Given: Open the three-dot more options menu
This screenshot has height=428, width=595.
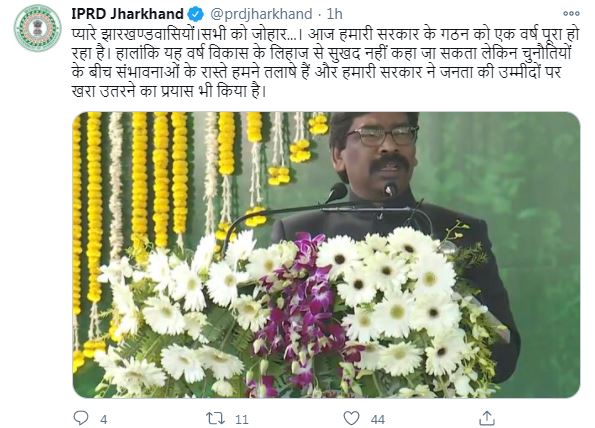Looking at the screenshot, I should click(x=571, y=14).
